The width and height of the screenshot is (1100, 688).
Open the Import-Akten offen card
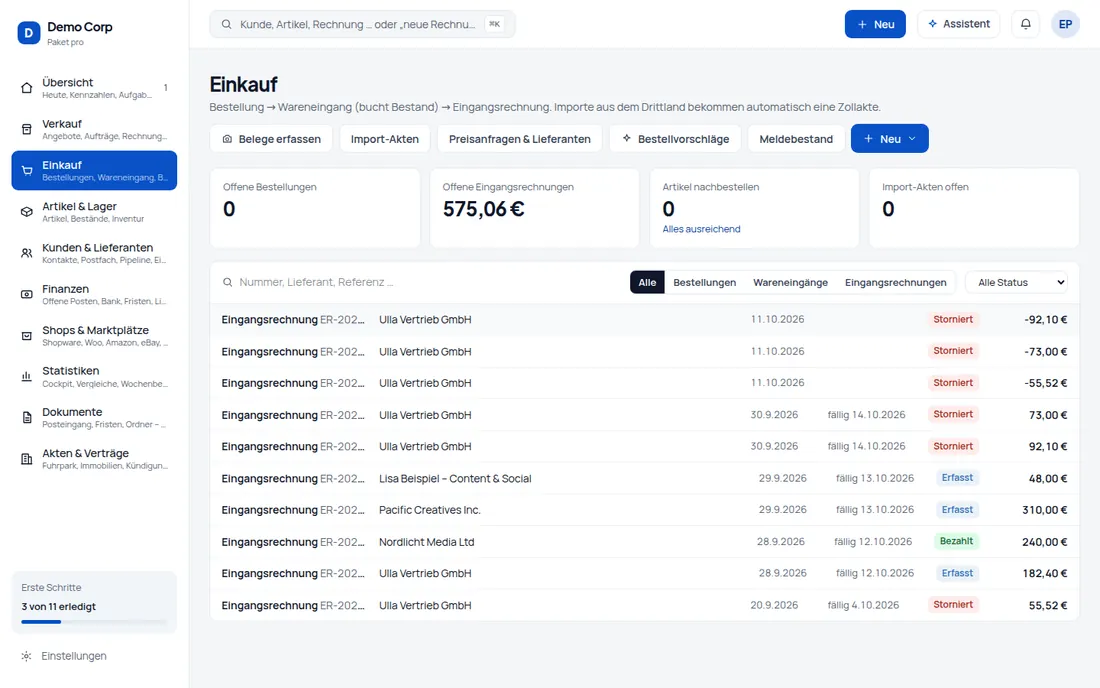[x=974, y=208]
